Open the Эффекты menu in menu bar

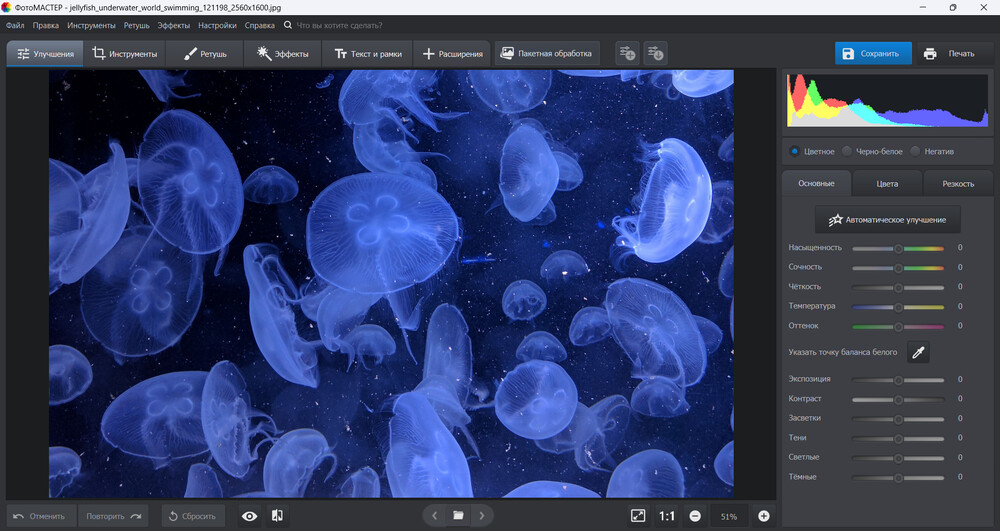(174, 24)
